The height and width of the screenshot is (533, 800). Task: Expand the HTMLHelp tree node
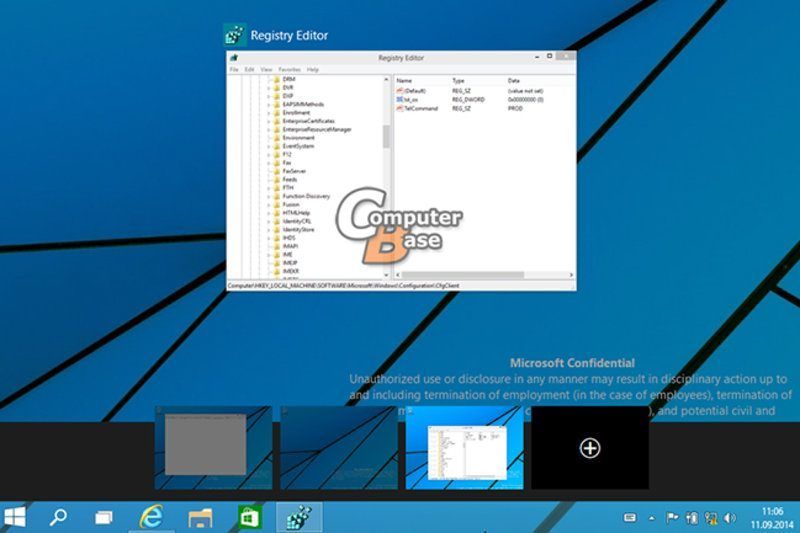269,213
